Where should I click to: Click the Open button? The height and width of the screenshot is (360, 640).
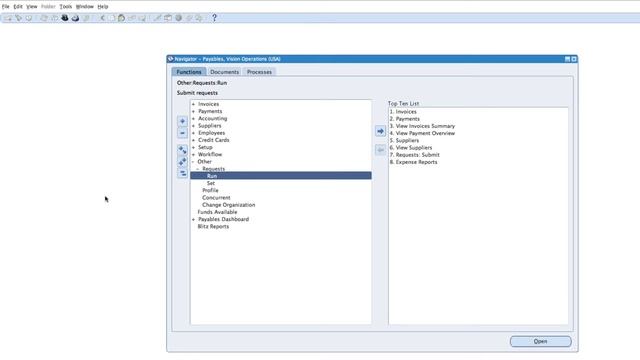click(540, 341)
